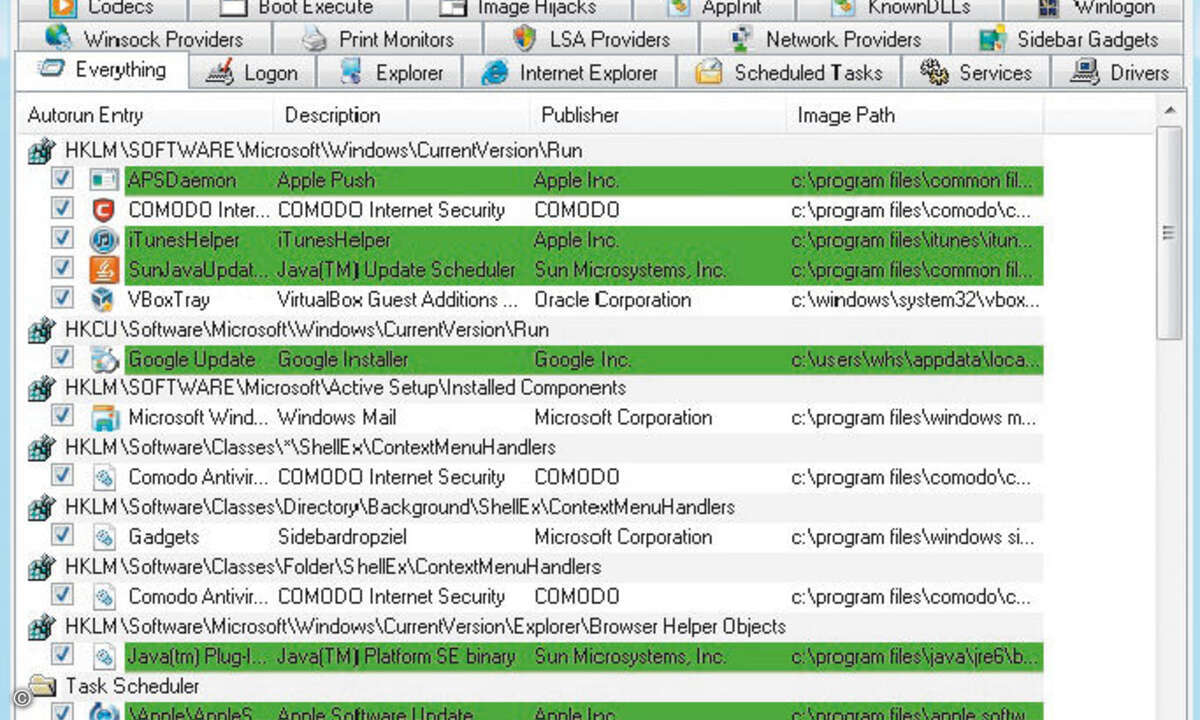1200x720 pixels.
Task: Click registry icon of Folder\ShellEx ContextMenuHandlers key
Action: tap(41, 567)
